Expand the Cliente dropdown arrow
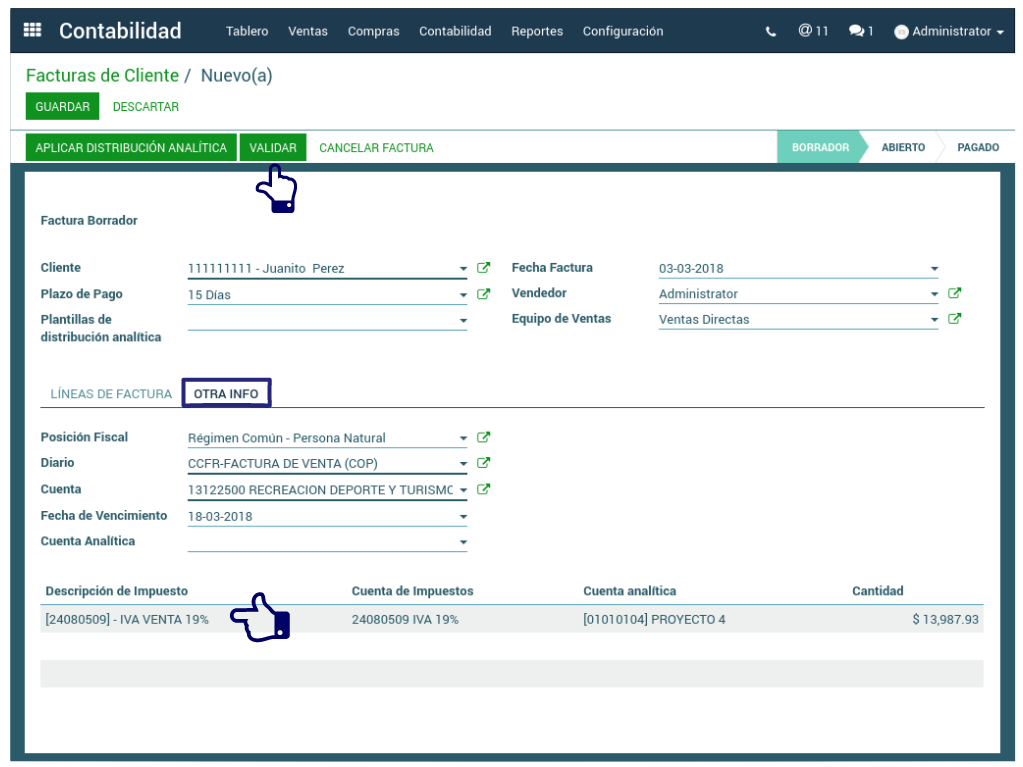 click(463, 269)
